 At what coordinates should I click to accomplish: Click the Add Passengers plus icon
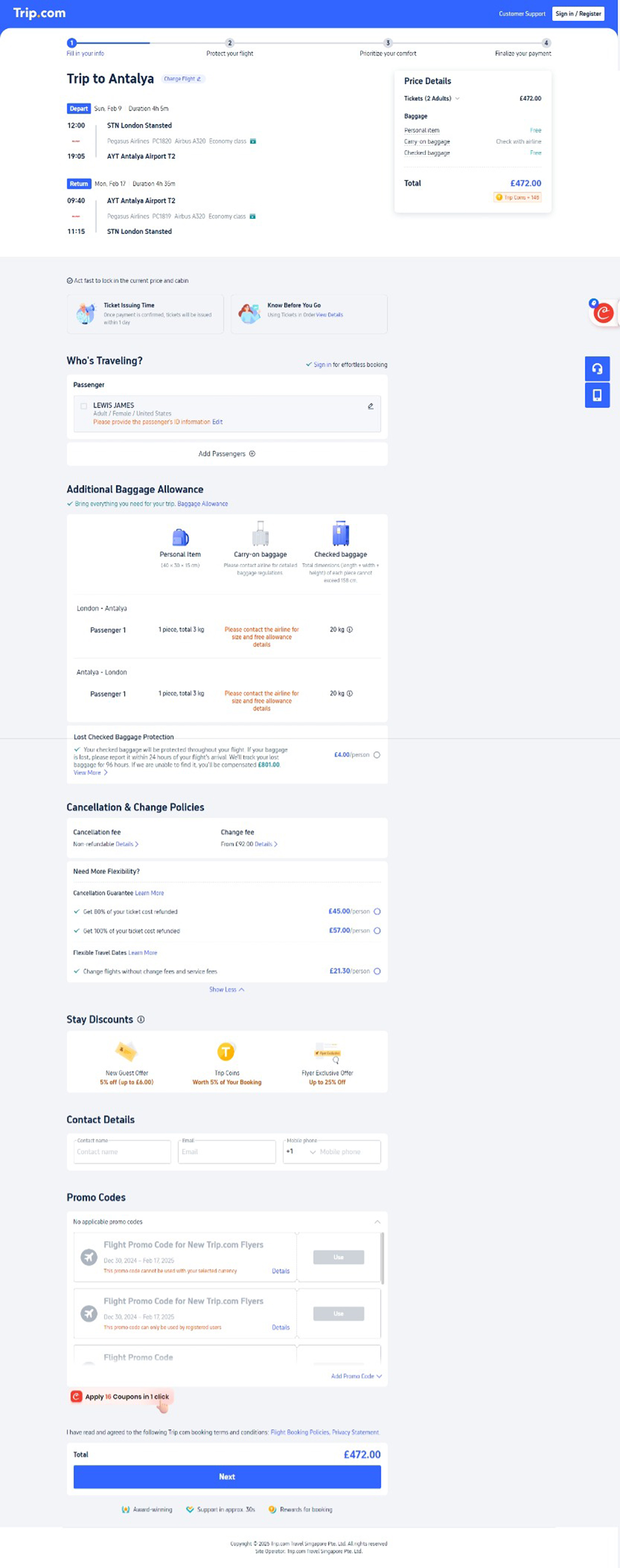click(x=252, y=454)
